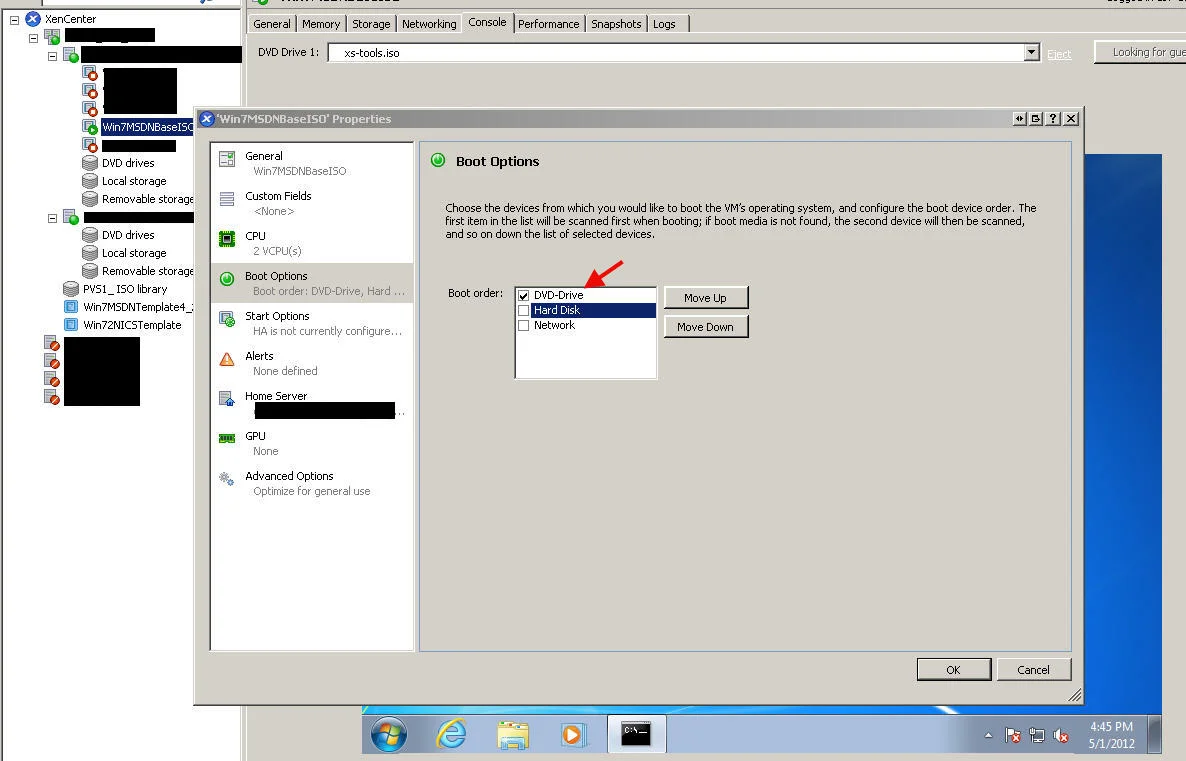This screenshot has width=1186, height=761.
Task: Check the Hard Disk boot device
Action: pyautogui.click(x=523, y=311)
